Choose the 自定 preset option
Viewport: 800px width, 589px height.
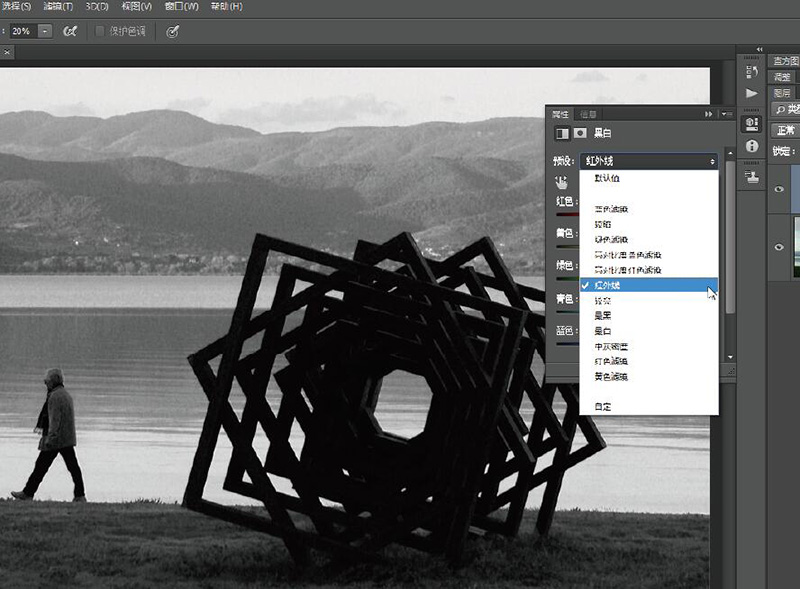602,406
